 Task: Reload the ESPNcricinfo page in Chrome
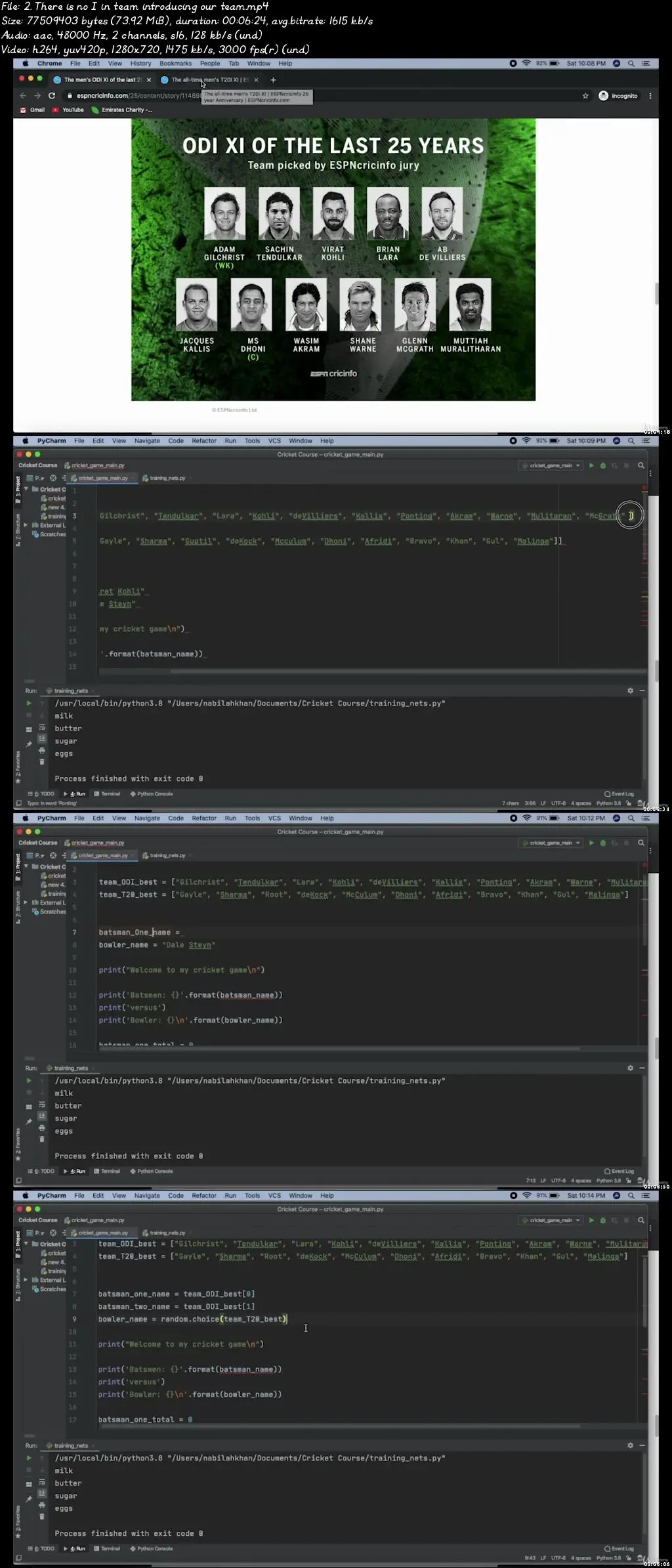52,96
